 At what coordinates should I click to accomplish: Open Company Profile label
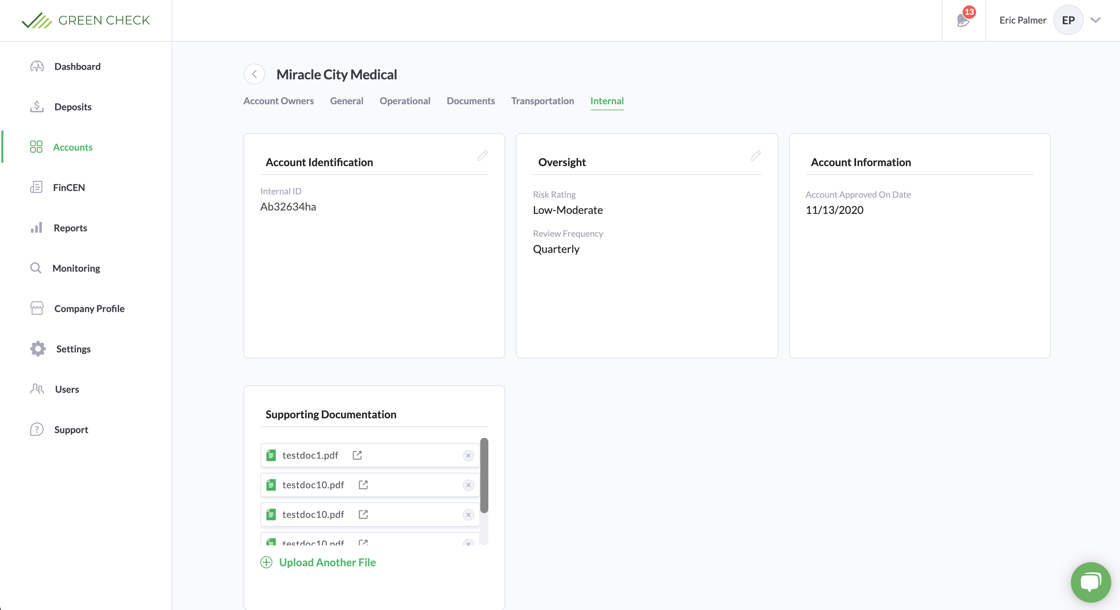point(89,309)
